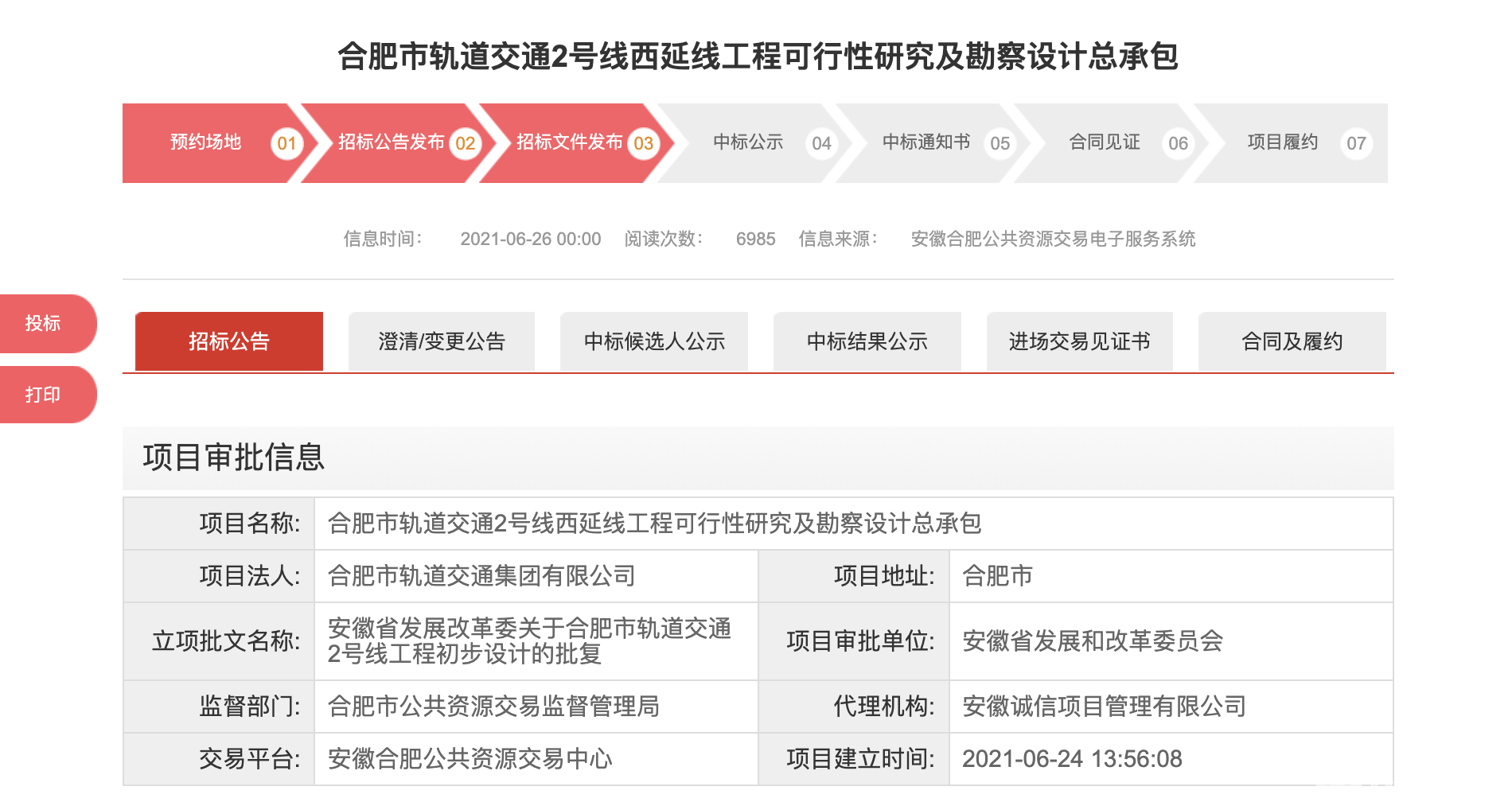Viewport: 1512px width, 802px height.
Task: Open the 进场交易见证书 tab
Action: [x=1080, y=341]
